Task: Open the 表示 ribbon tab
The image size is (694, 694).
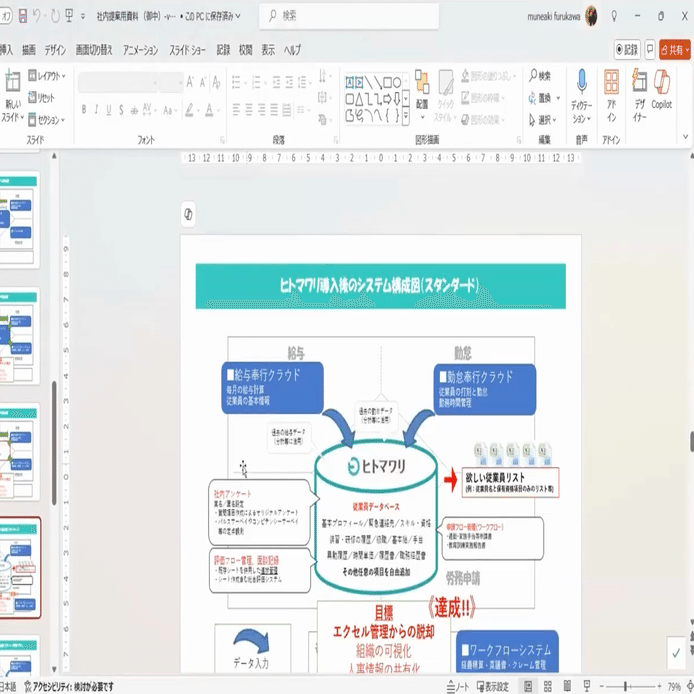Action: 268,50
